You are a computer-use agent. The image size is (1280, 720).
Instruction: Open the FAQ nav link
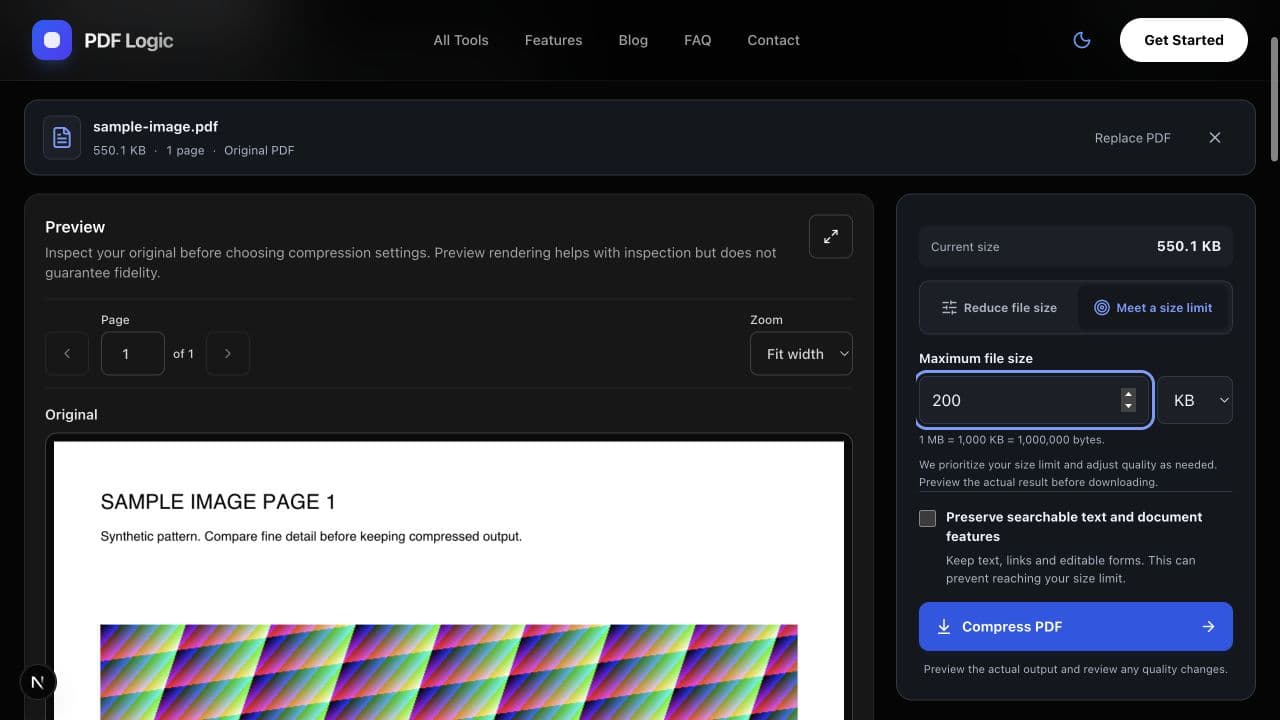698,40
